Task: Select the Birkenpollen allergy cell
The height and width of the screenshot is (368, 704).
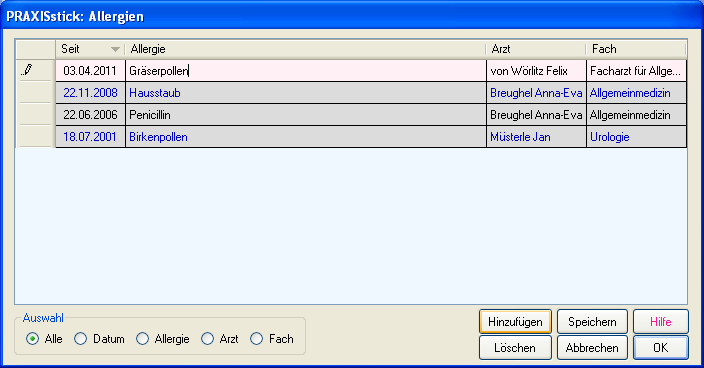Action: [306, 137]
